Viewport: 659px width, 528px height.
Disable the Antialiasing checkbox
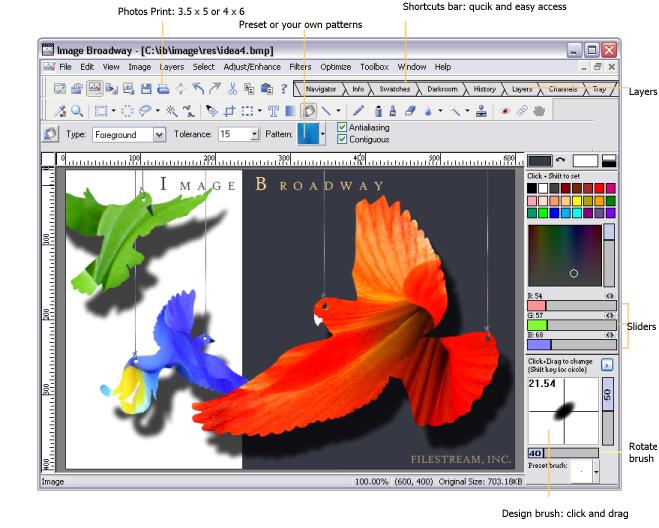point(343,127)
